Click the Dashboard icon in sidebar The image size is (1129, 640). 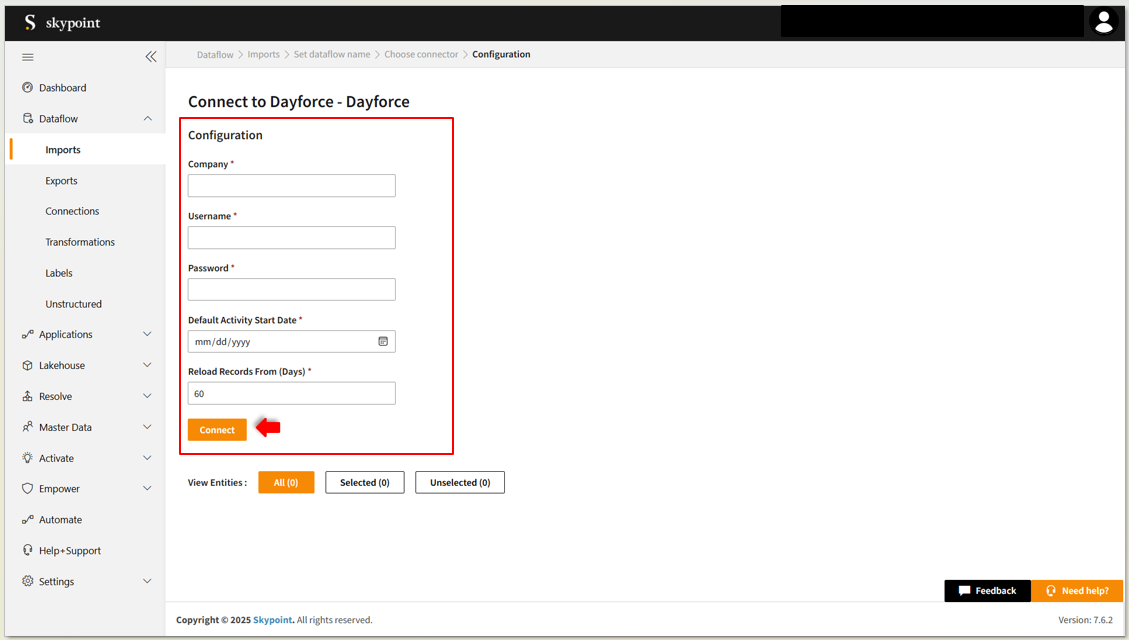click(28, 88)
